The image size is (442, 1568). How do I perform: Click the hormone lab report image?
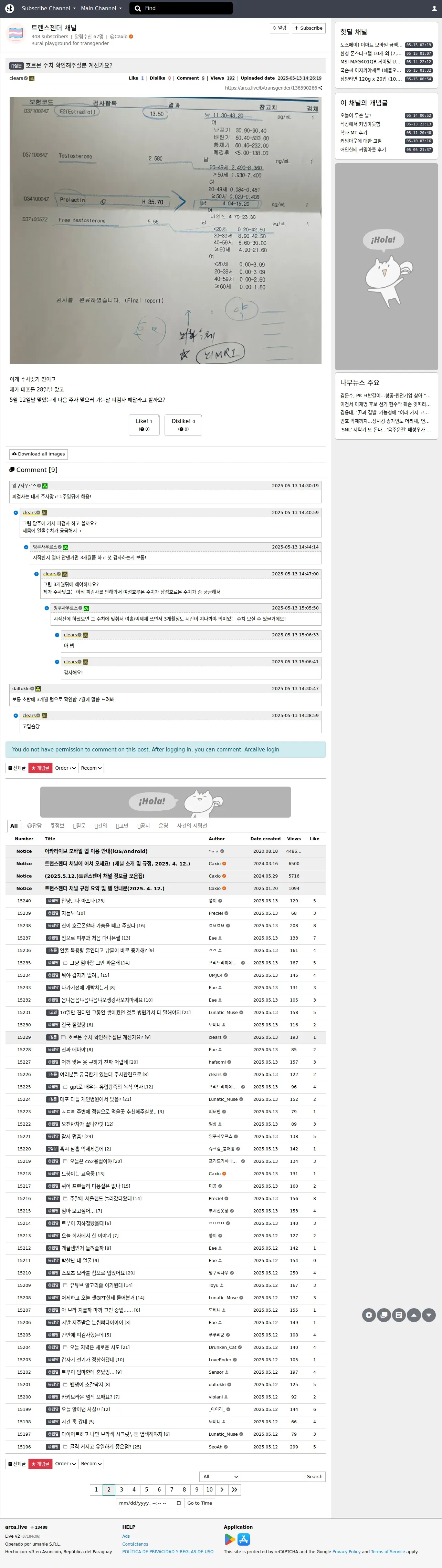(165, 230)
